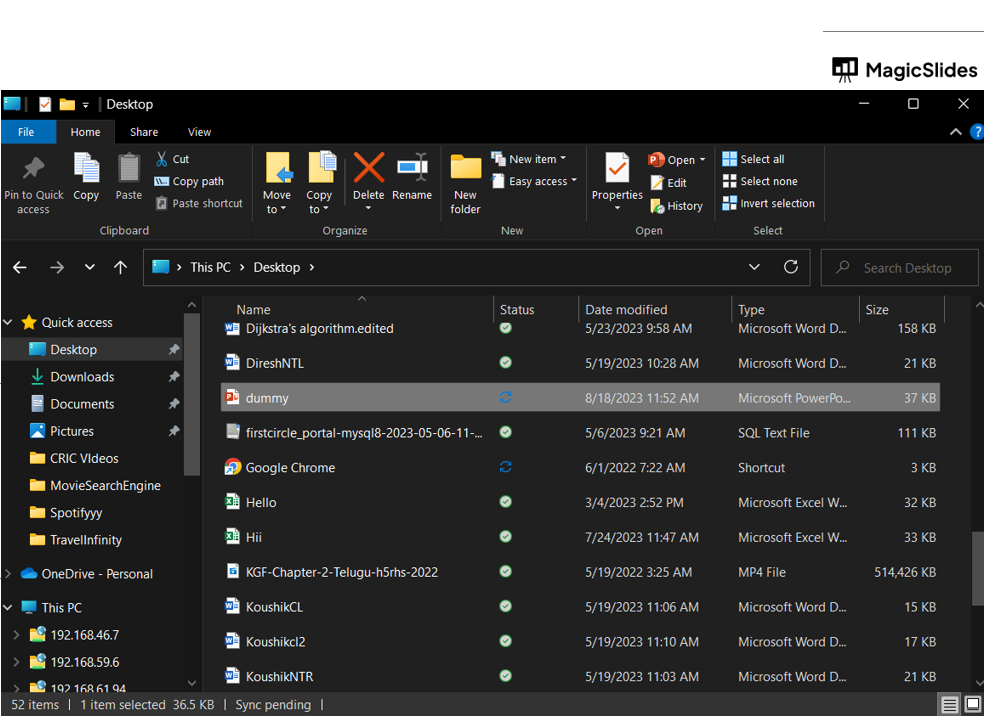The image size is (984, 716).
Task: Refresh the Desktop folder view
Action: (x=791, y=267)
